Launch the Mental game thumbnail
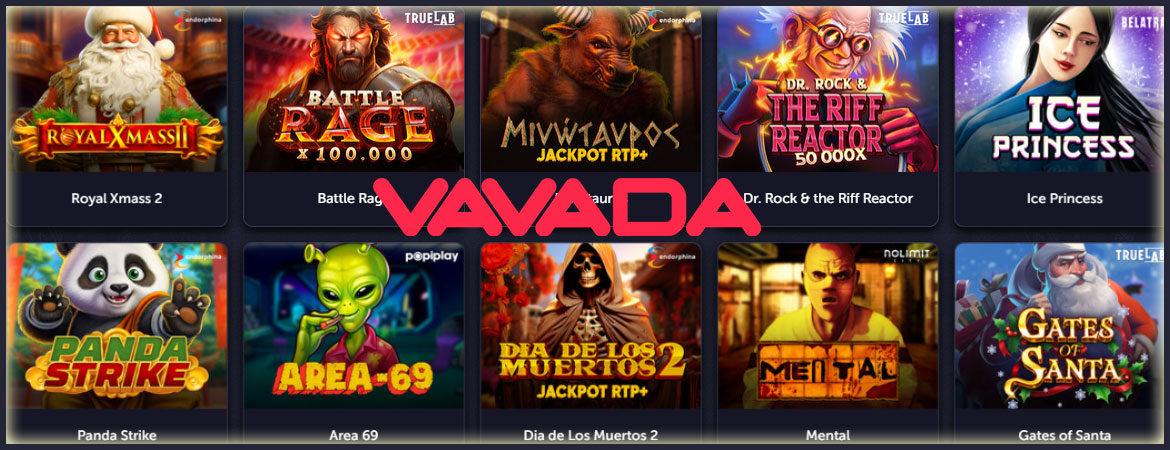The height and width of the screenshot is (450, 1170). 828,325
